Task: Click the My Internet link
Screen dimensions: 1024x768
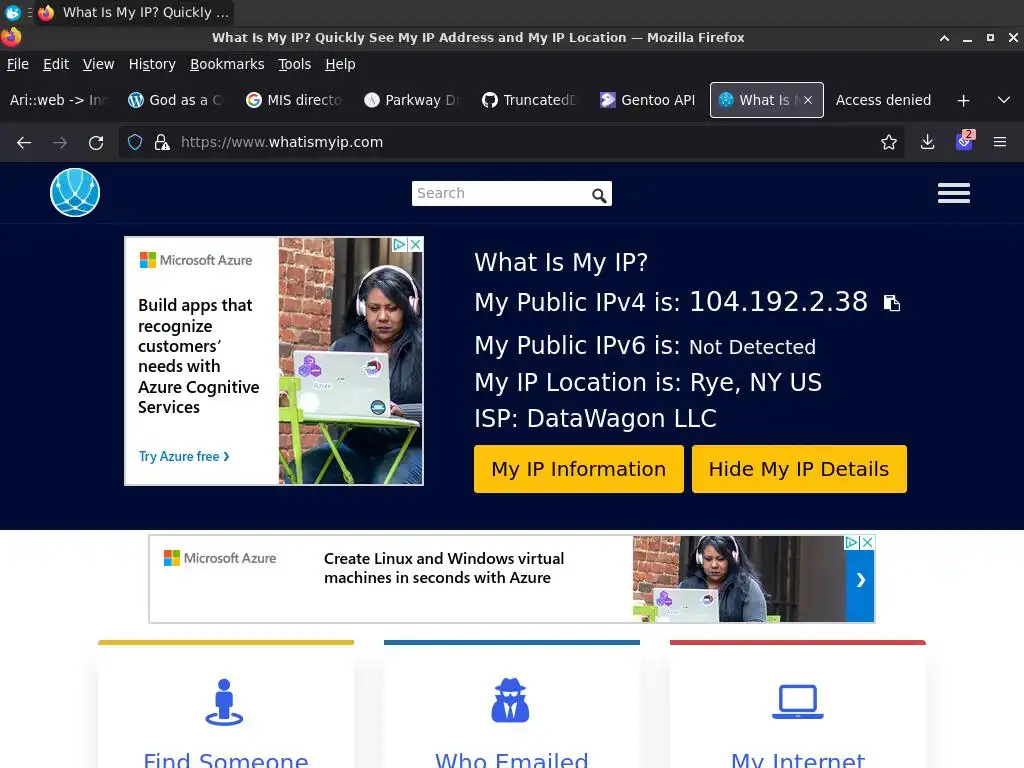Action: point(797,760)
